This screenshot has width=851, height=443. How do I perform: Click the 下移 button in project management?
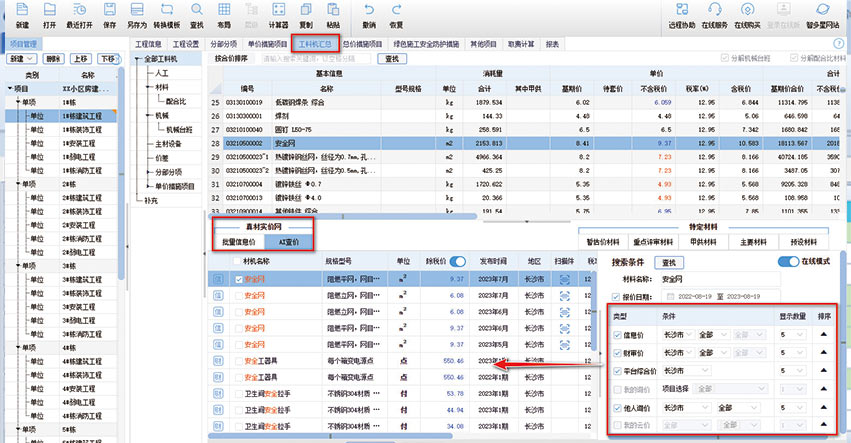(107, 59)
